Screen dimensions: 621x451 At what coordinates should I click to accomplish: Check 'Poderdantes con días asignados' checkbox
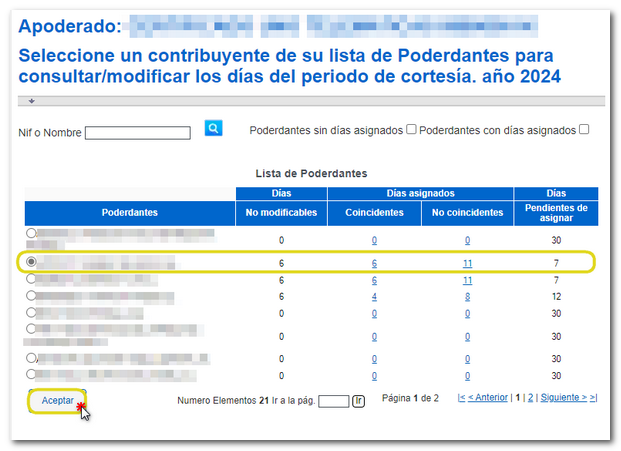click(584, 130)
